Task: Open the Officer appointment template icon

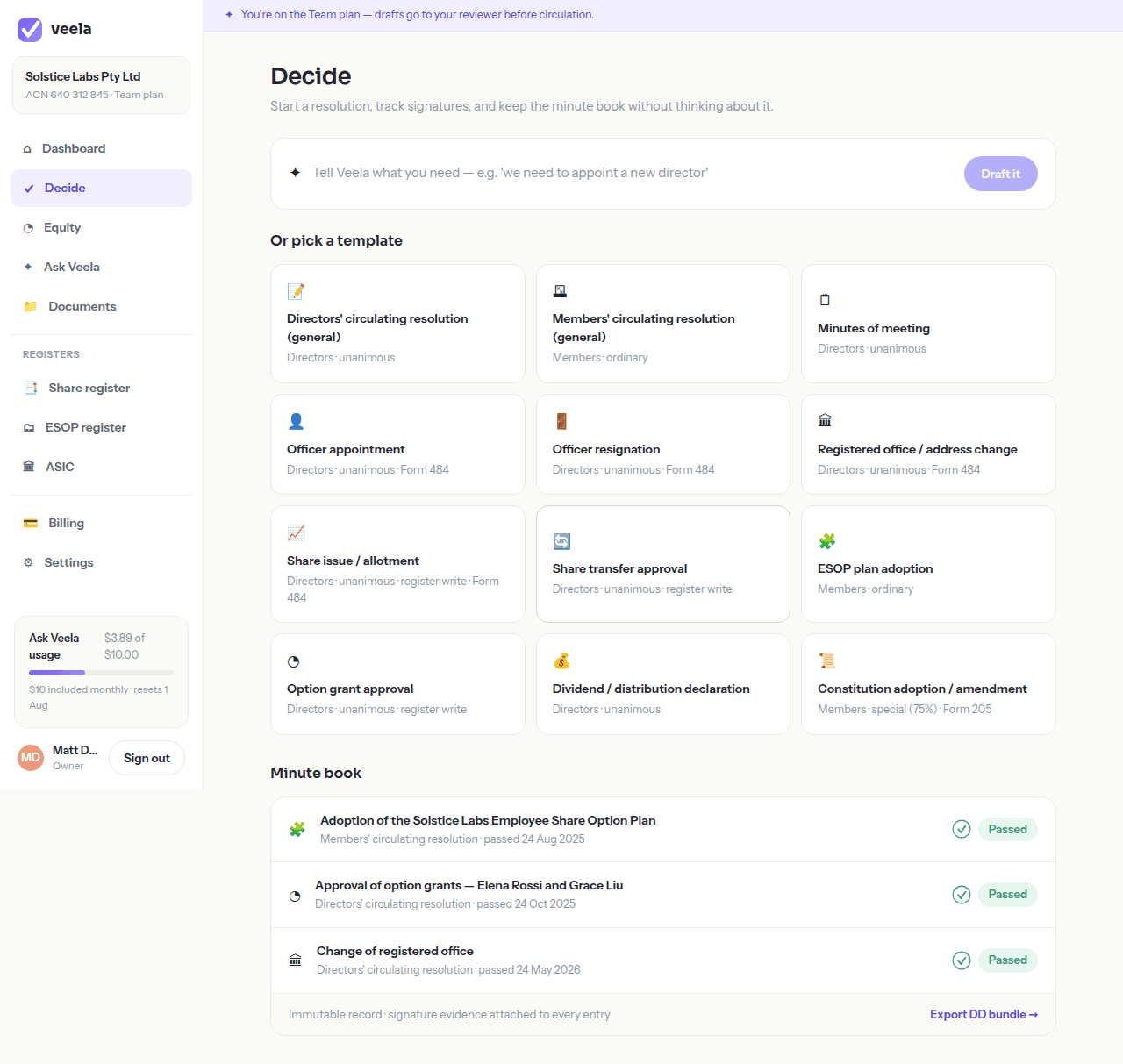Action: coord(297,421)
